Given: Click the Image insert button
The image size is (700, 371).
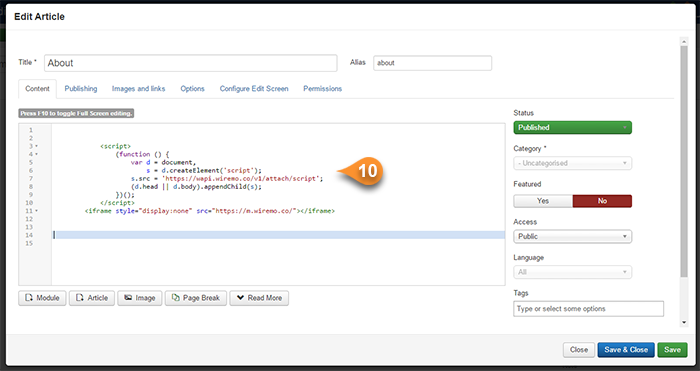Looking at the screenshot, I should click(x=139, y=298).
